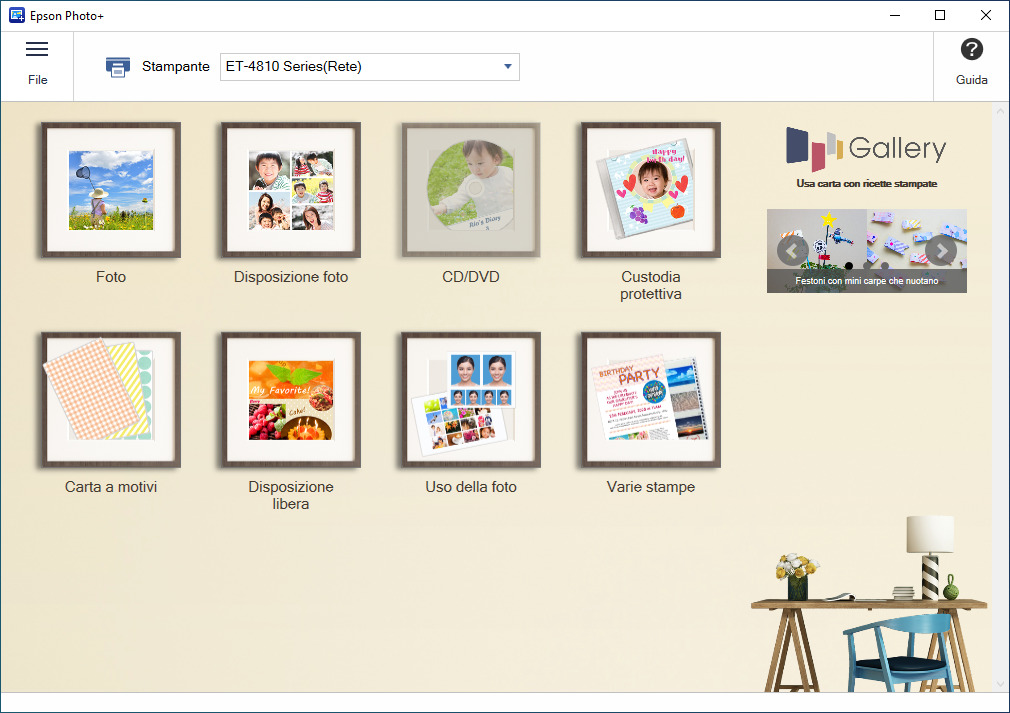Click the scroll down arrow

[x=1001, y=684]
